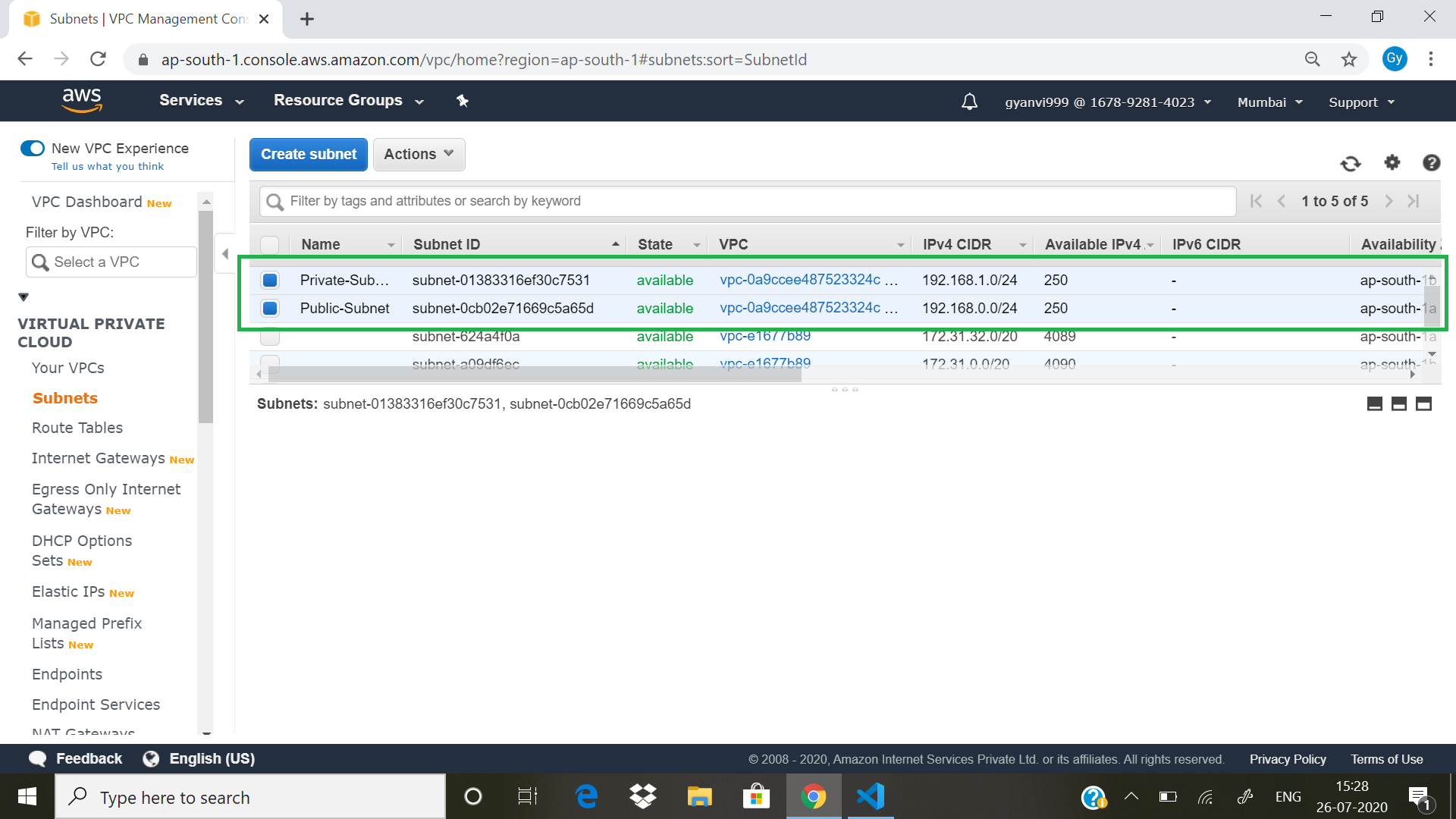This screenshot has width=1456, height=819.
Task: Uncheck the Public-Subnet row checkbox
Action: [269, 308]
